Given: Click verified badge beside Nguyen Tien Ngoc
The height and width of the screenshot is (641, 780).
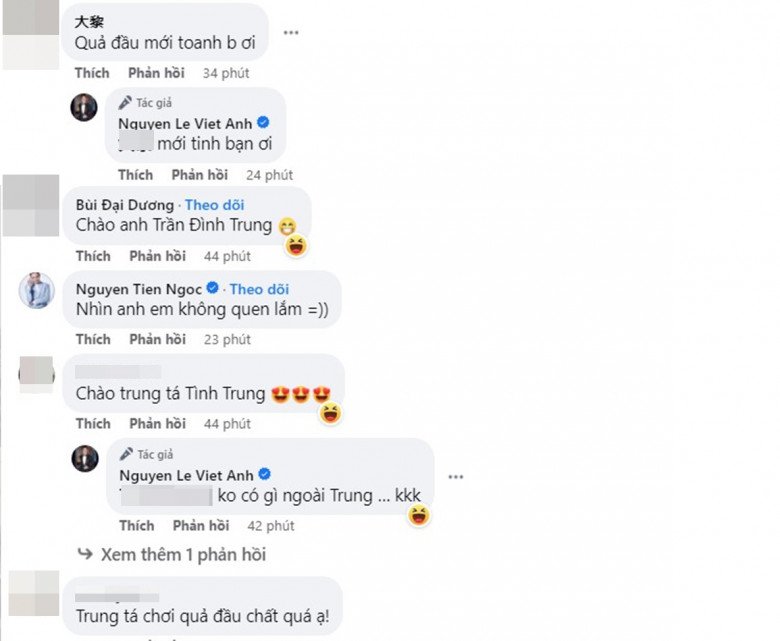Looking at the screenshot, I should [212, 288].
